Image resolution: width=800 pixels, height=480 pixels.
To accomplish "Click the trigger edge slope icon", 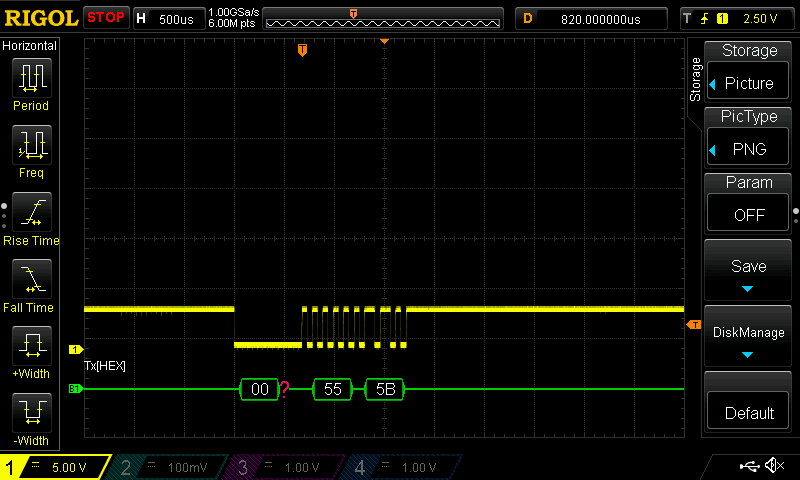I will [x=705, y=19].
